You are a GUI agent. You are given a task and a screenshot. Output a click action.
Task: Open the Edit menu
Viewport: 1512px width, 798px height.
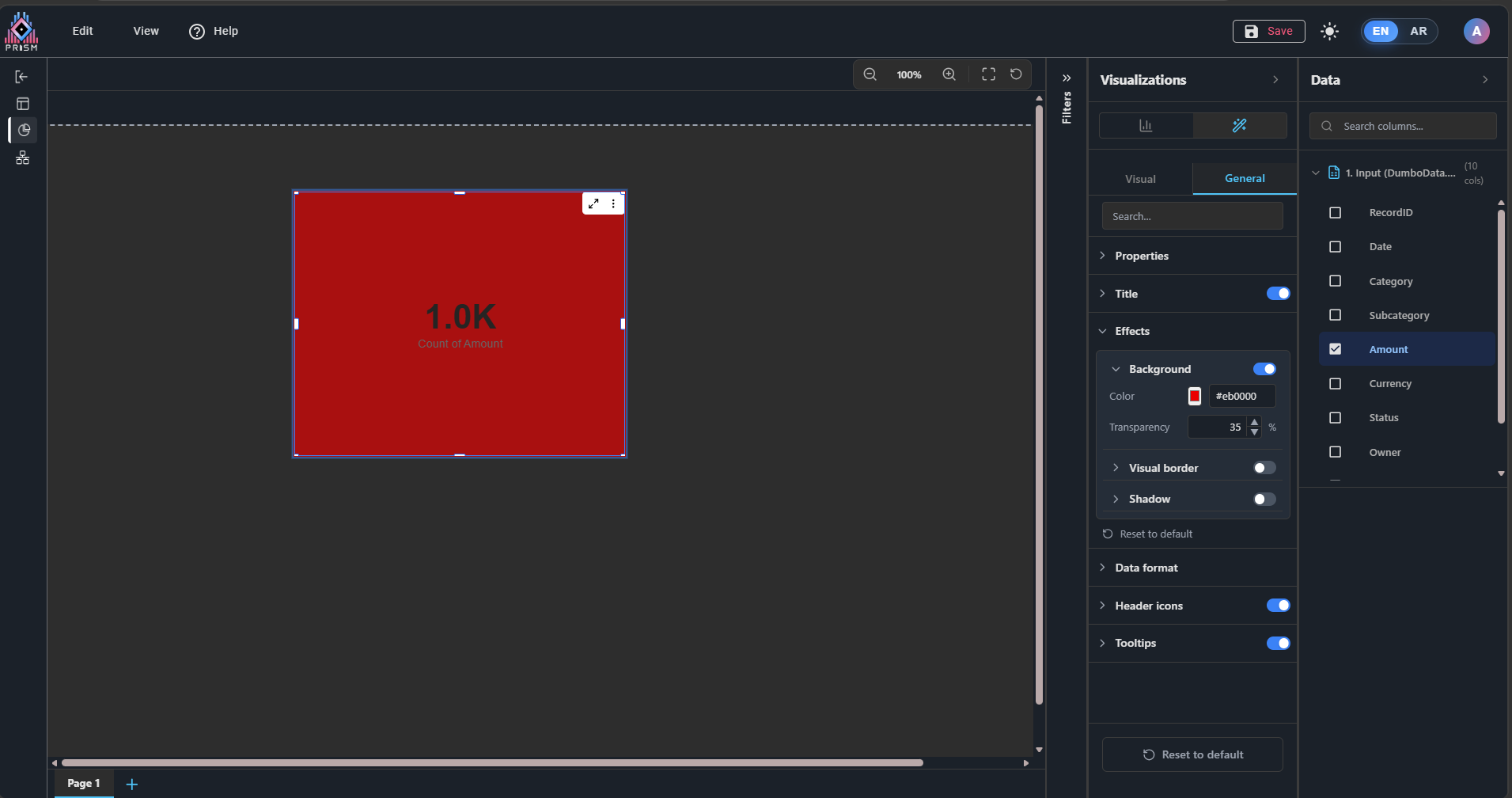(x=82, y=31)
